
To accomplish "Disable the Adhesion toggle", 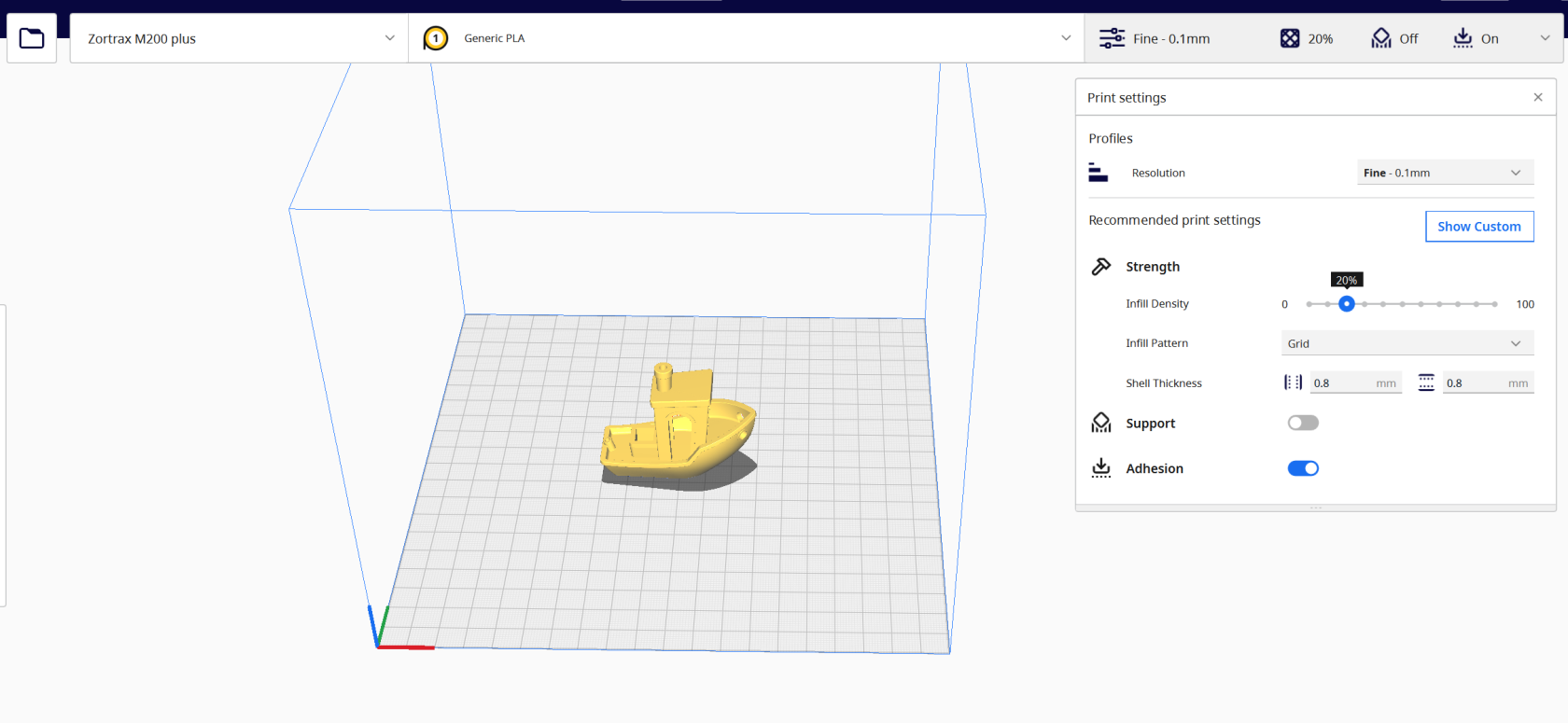I will click(x=1303, y=468).
